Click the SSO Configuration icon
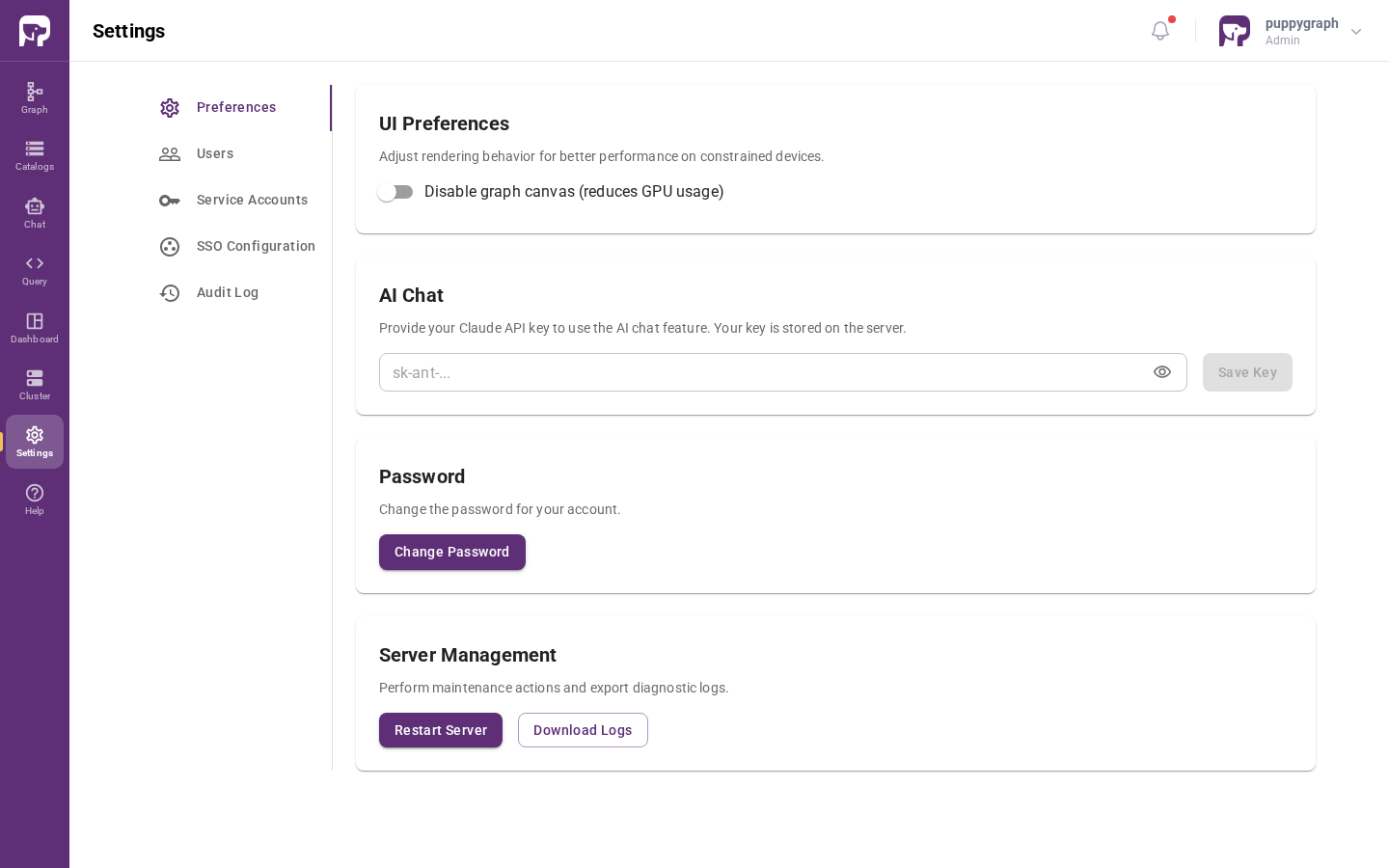Viewport: 1389px width, 868px height. click(170, 247)
